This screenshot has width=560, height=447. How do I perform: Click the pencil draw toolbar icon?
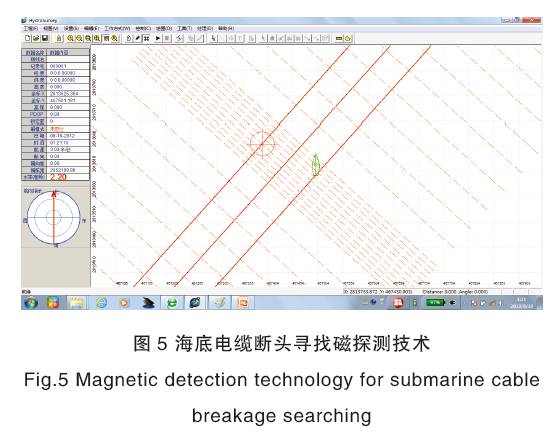pyautogui.click(x=138, y=38)
